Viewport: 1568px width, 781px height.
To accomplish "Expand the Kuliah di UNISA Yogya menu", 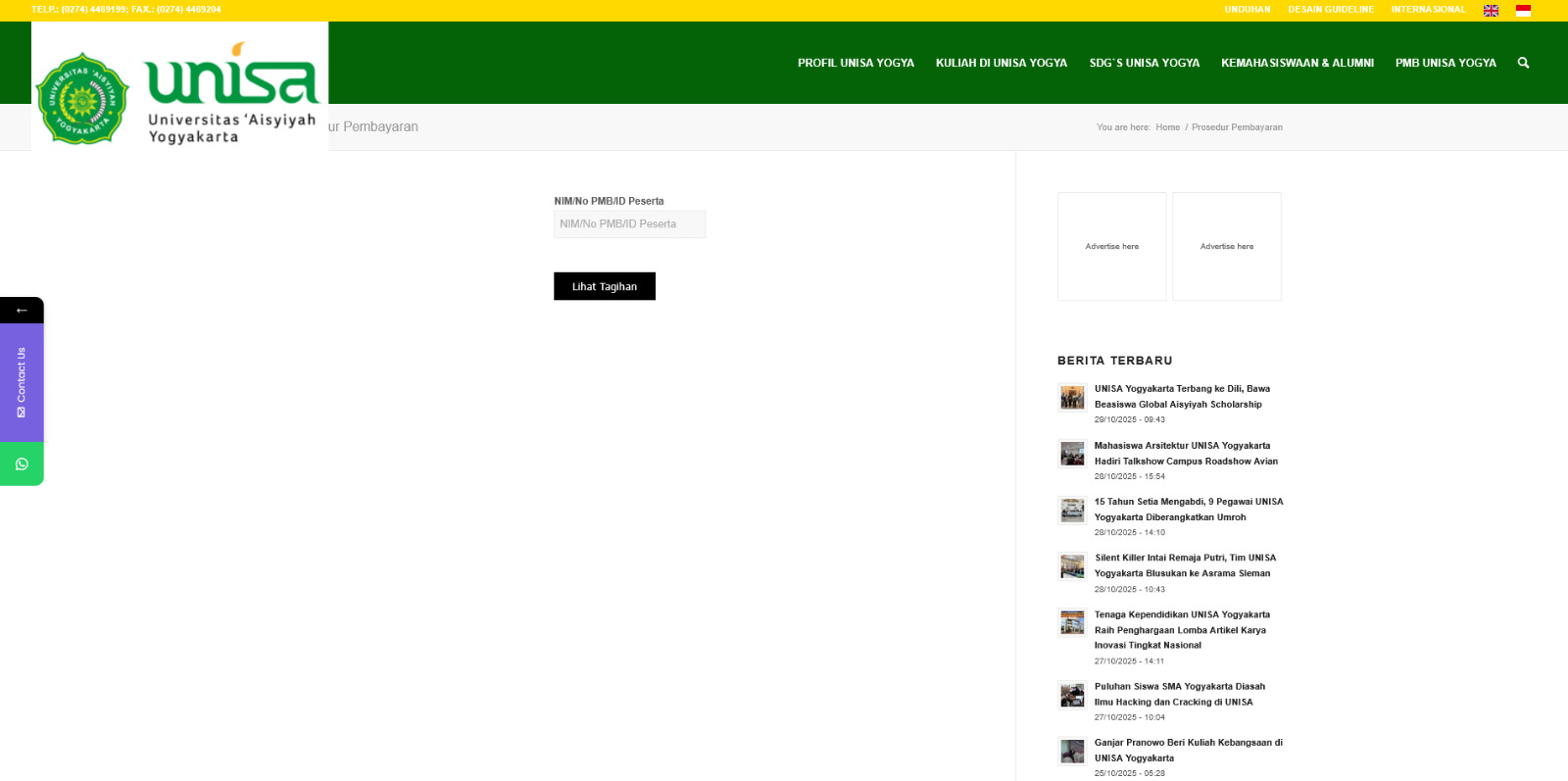I will (1001, 63).
